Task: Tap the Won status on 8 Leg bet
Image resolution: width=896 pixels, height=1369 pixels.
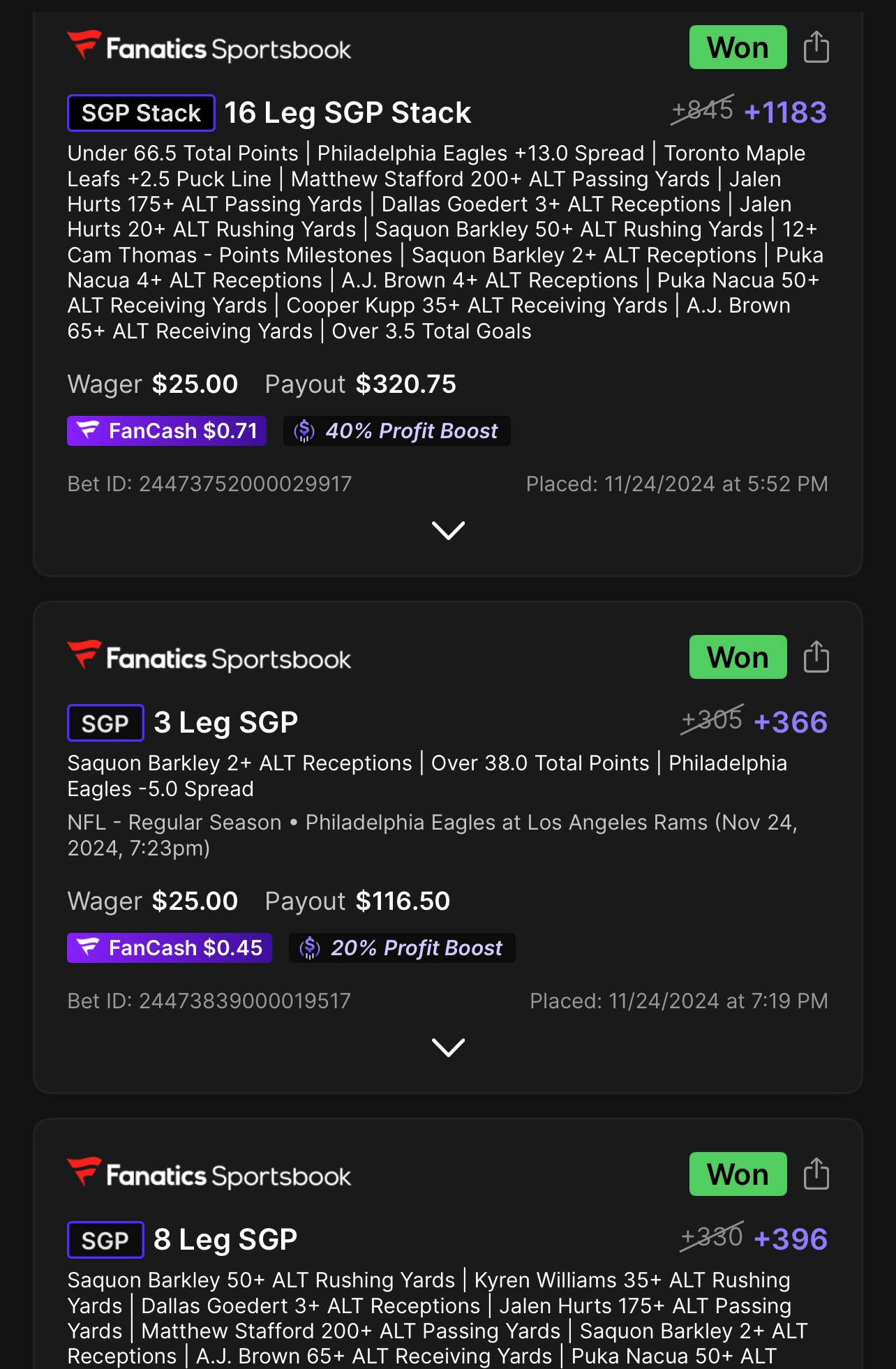Action: click(738, 1174)
